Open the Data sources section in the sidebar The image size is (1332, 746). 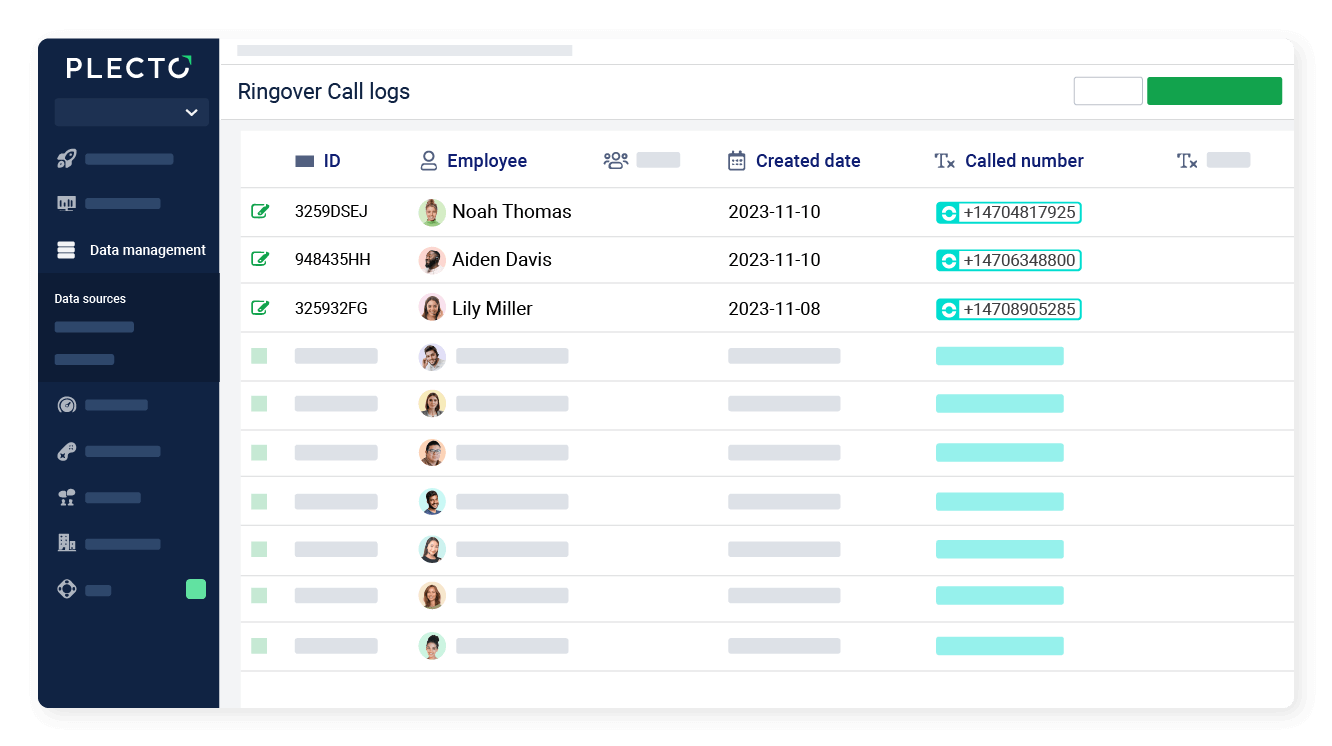[x=89, y=298]
